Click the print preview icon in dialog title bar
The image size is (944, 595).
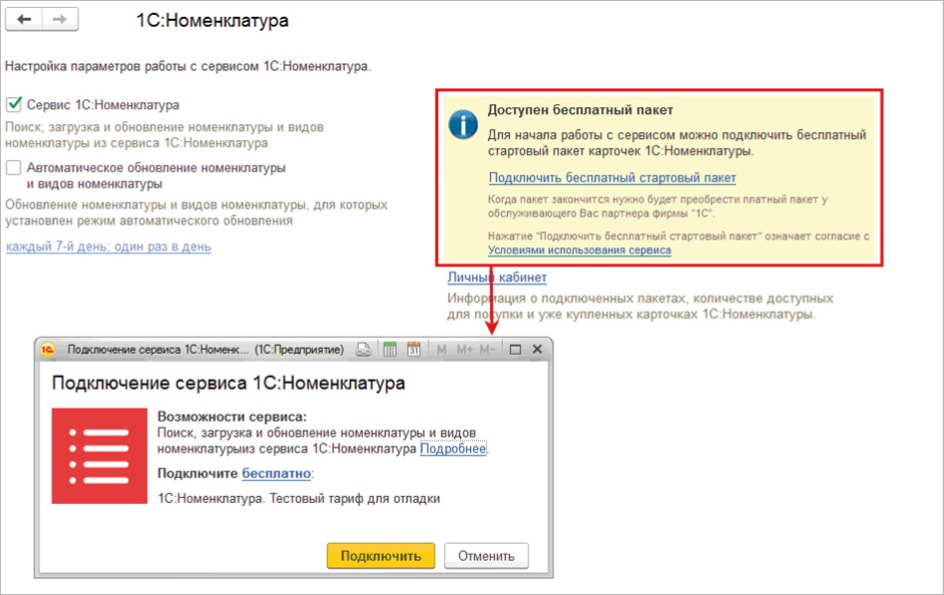[x=365, y=350]
